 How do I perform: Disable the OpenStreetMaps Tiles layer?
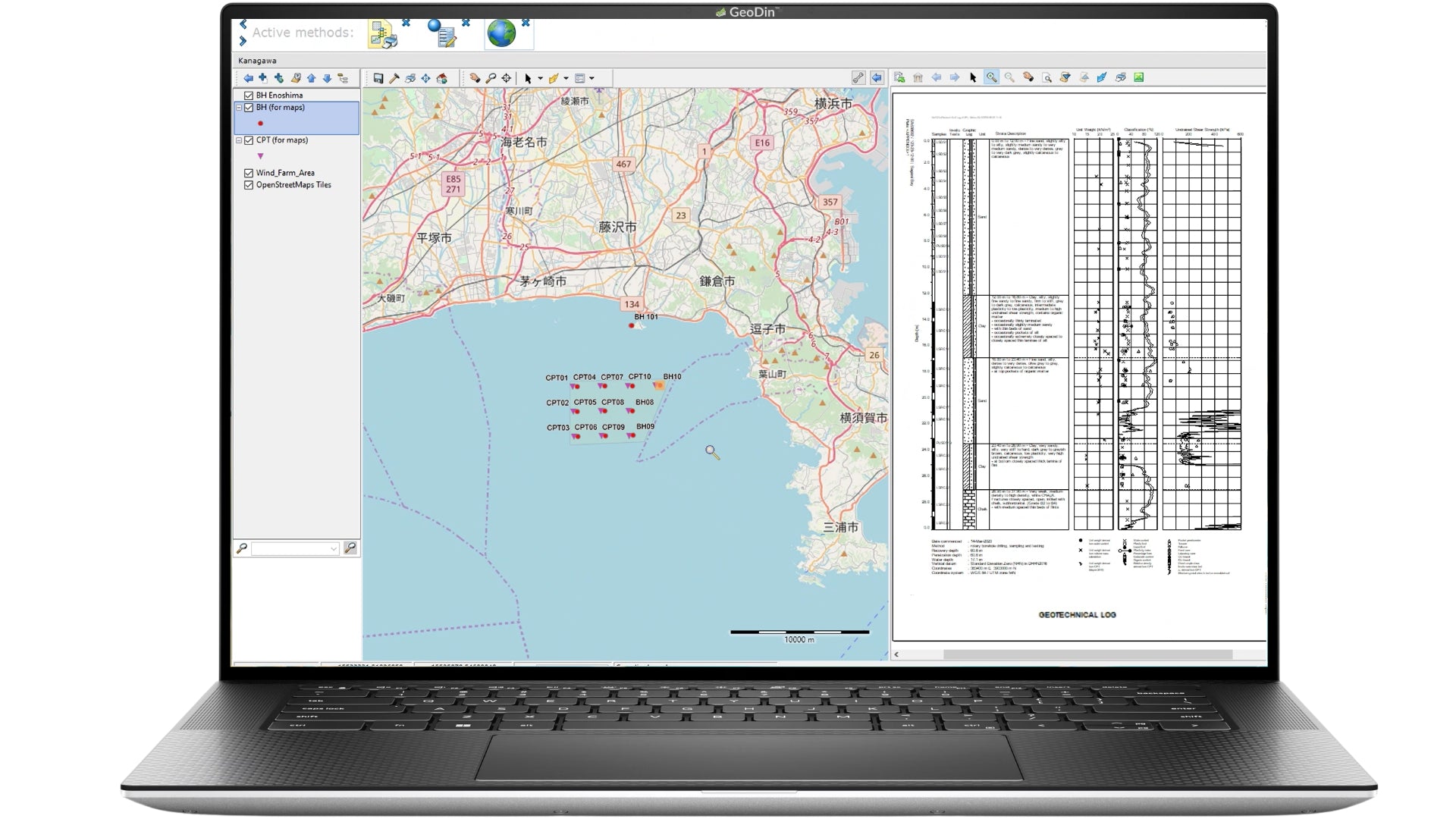249,185
